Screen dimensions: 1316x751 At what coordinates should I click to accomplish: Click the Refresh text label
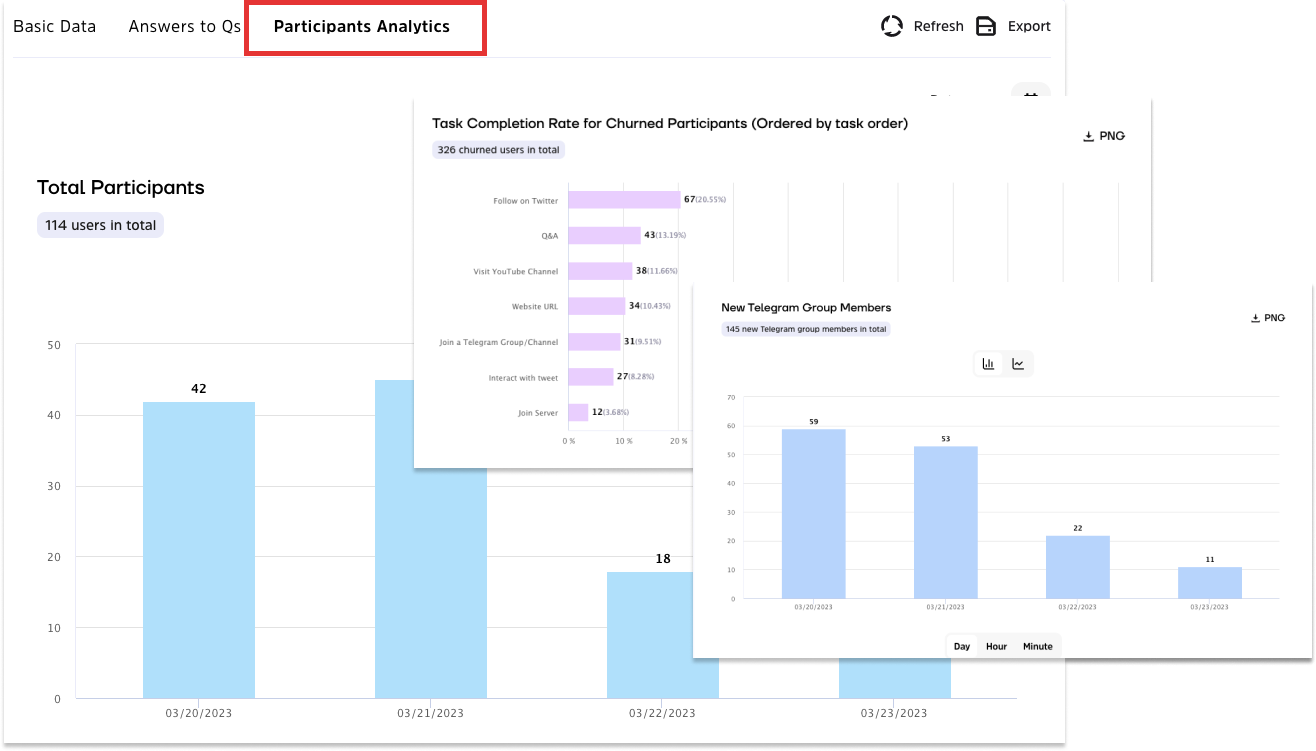tap(938, 27)
